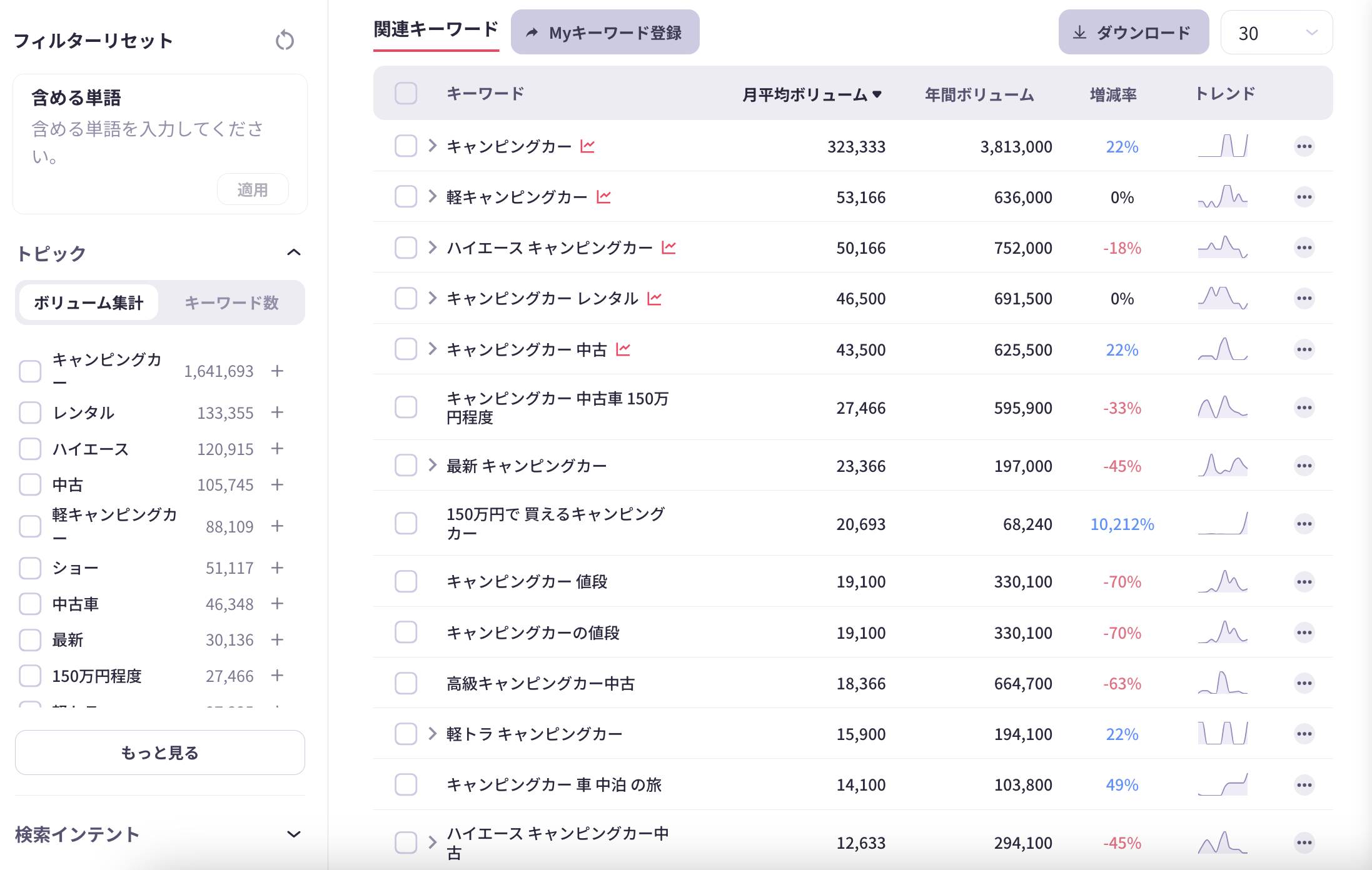Click the filter reset icon

286,39
